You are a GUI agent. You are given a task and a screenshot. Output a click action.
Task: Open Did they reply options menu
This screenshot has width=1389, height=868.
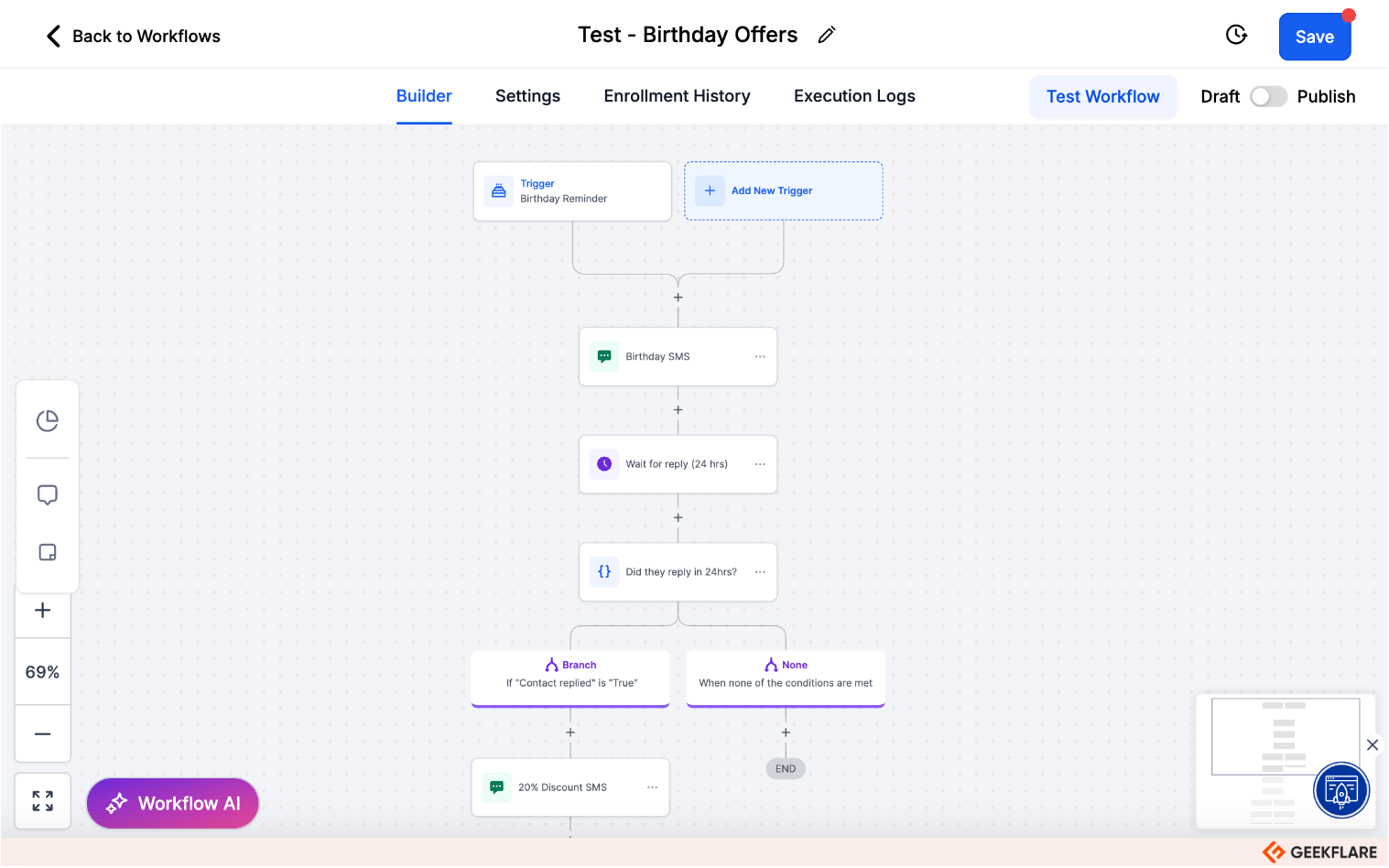coord(759,571)
